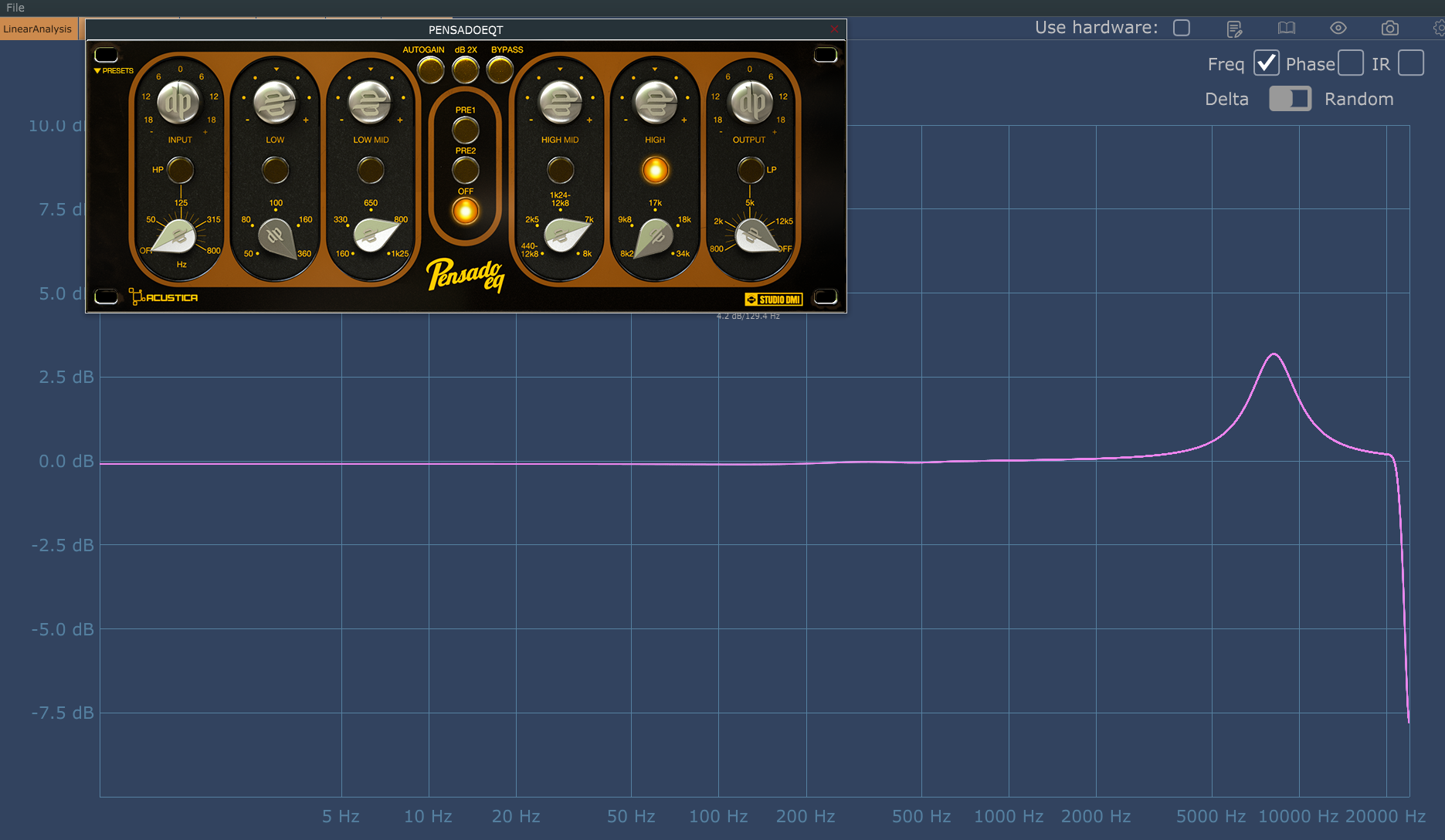Viewport: 1445px width, 840px height.
Task: Click the 34k mark on the HIGH dial
Action: click(683, 254)
